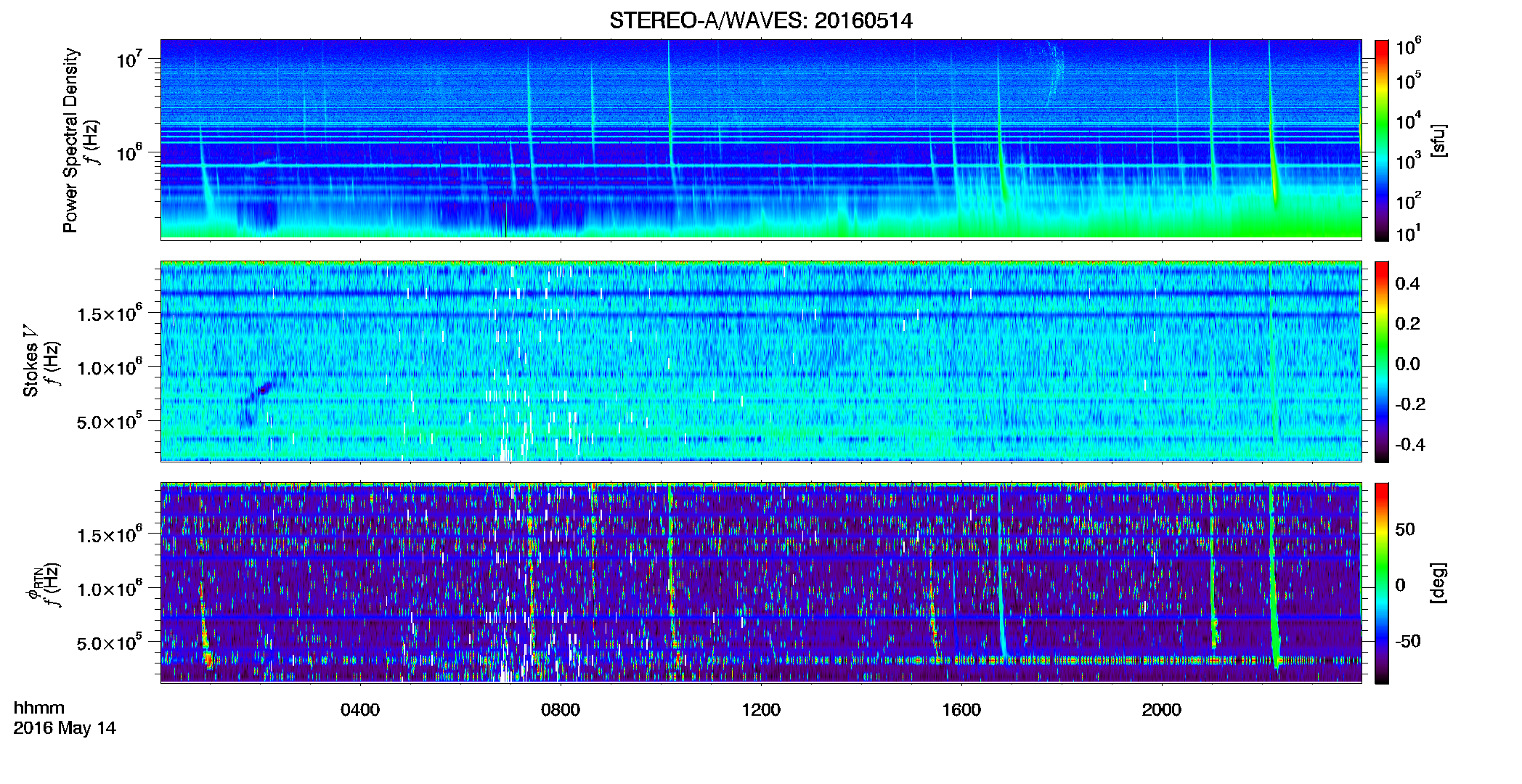The height and width of the screenshot is (784, 1522).
Task: Click the 10^2 value on the sfu color bar
Action: 1409,201
